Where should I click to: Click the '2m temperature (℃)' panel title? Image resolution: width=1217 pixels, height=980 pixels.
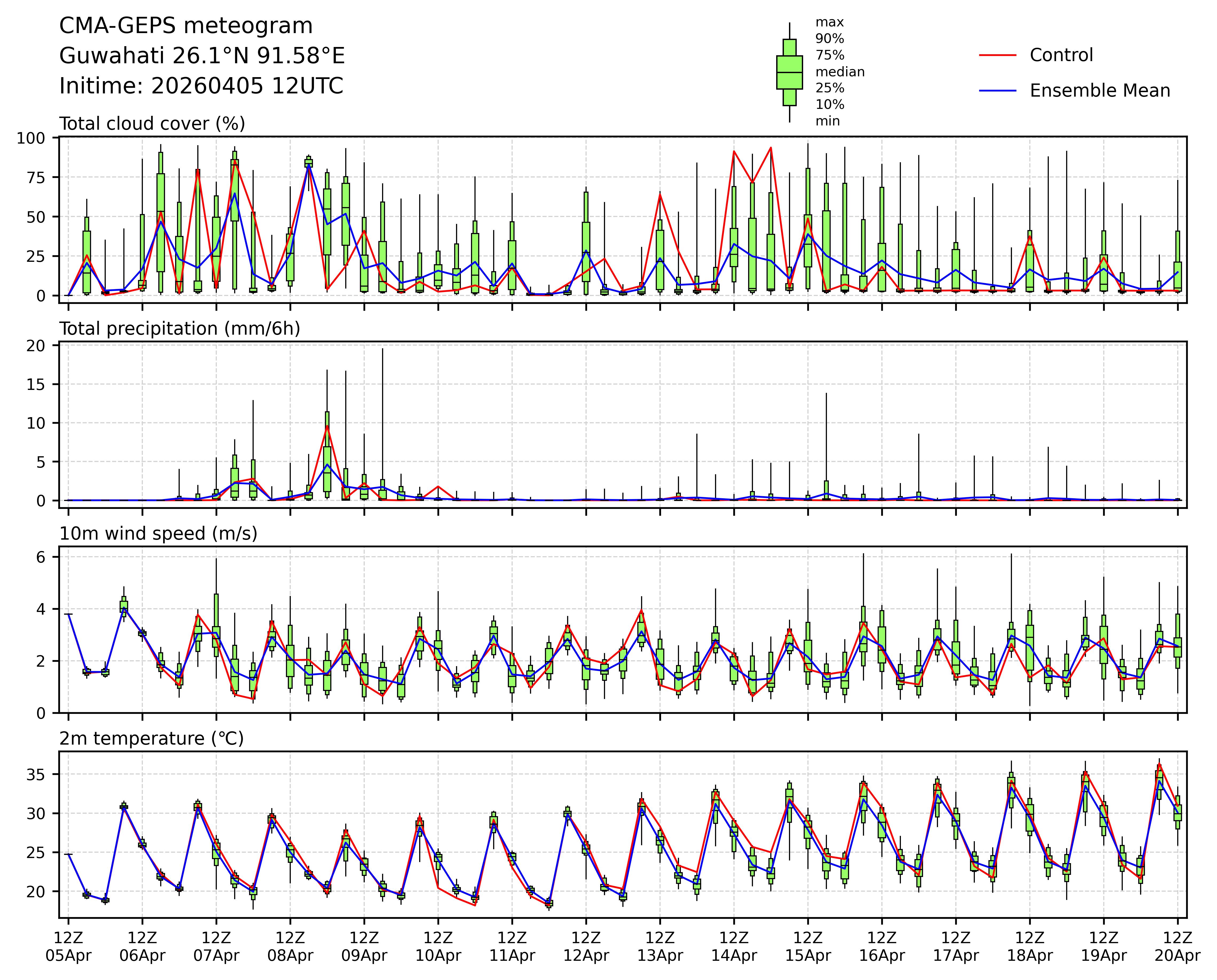pyautogui.click(x=151, y=738)
